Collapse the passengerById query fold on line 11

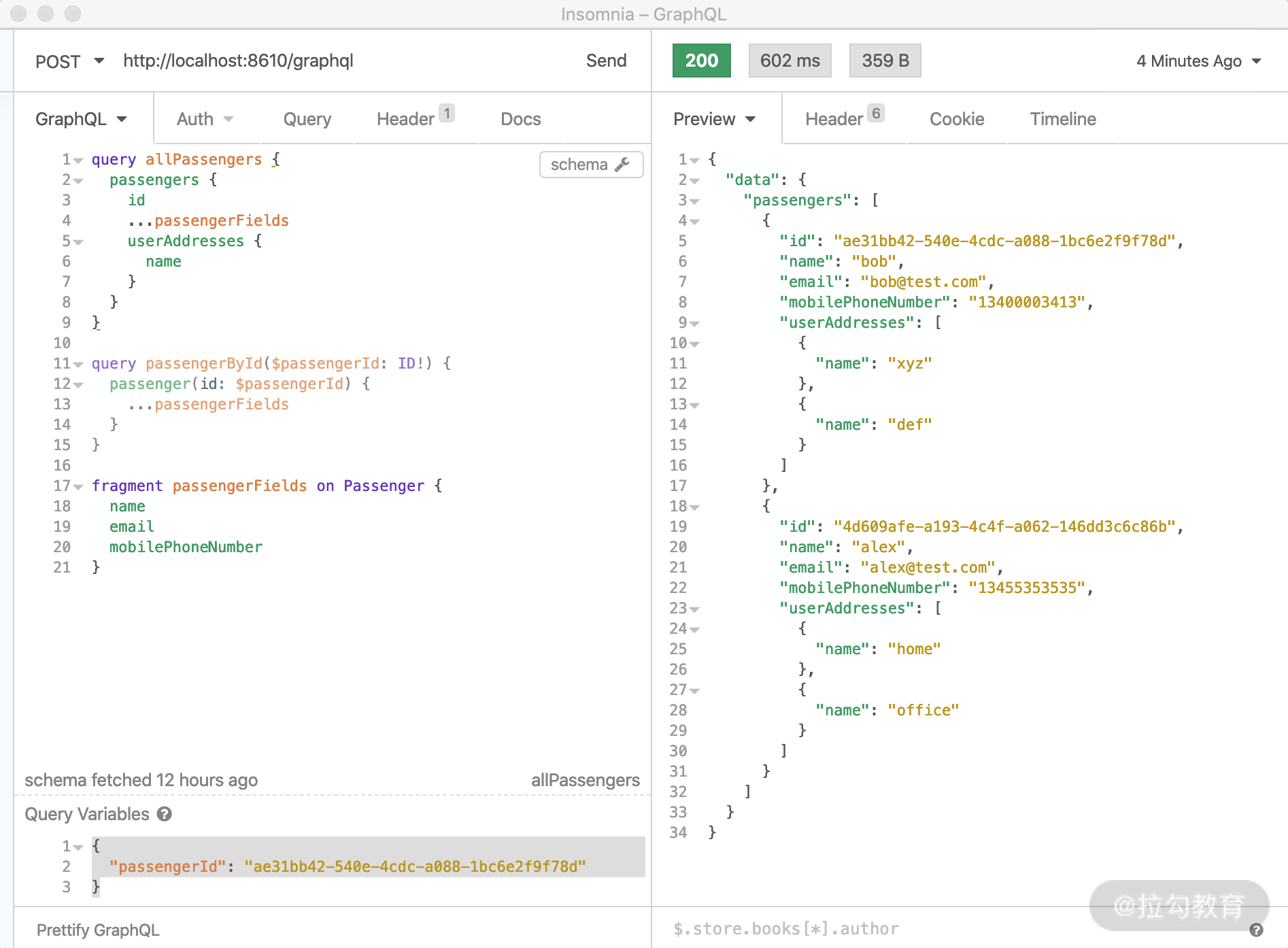(78, 365)
